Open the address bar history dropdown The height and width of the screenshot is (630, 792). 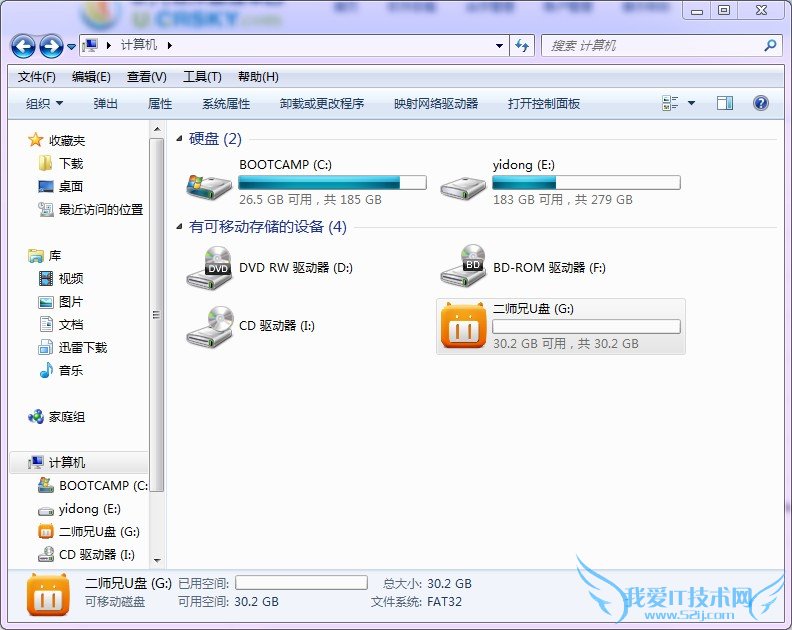[499, 45]
